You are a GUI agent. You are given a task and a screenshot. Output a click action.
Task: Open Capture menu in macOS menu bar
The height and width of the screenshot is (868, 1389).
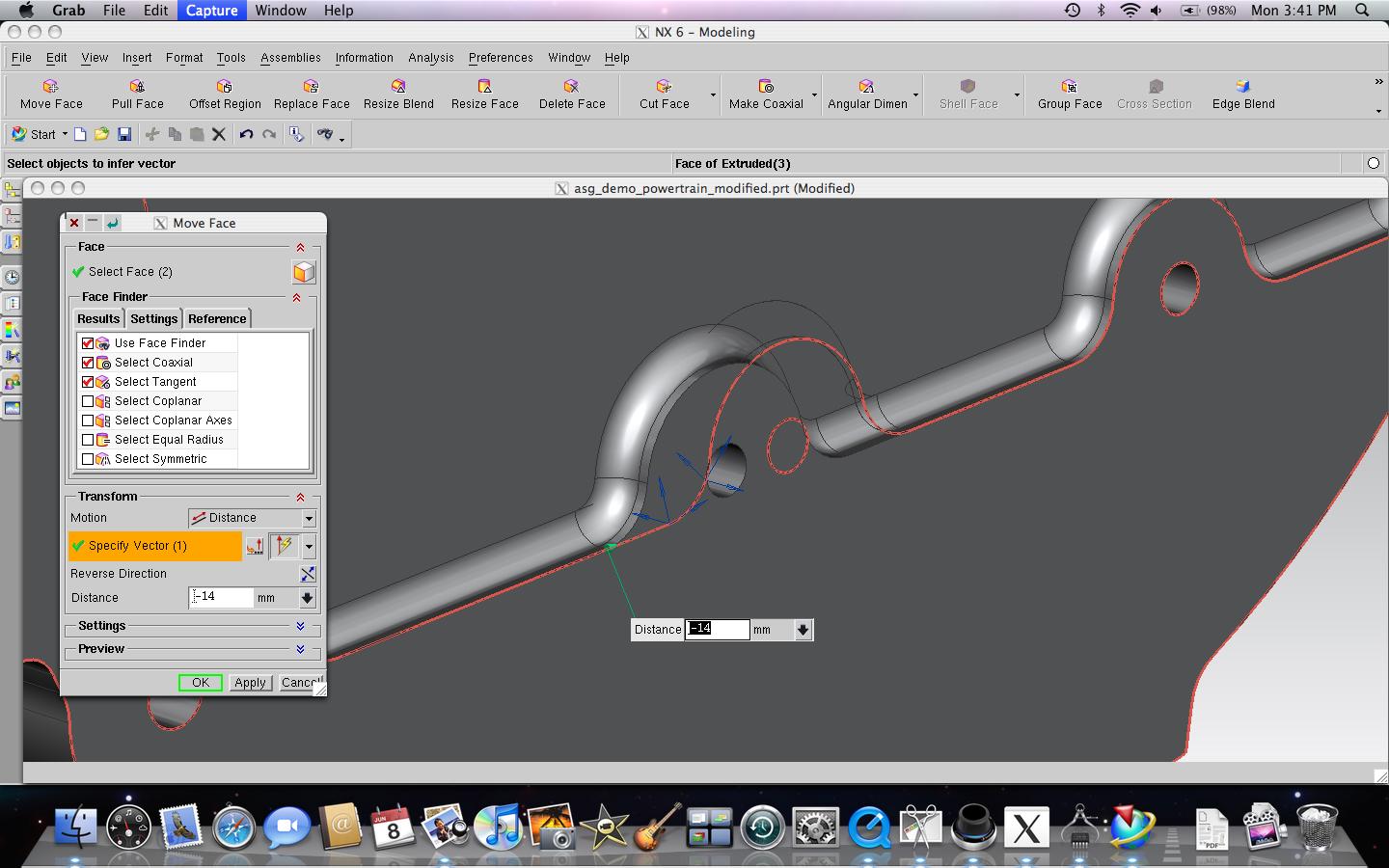coord(212,11)
